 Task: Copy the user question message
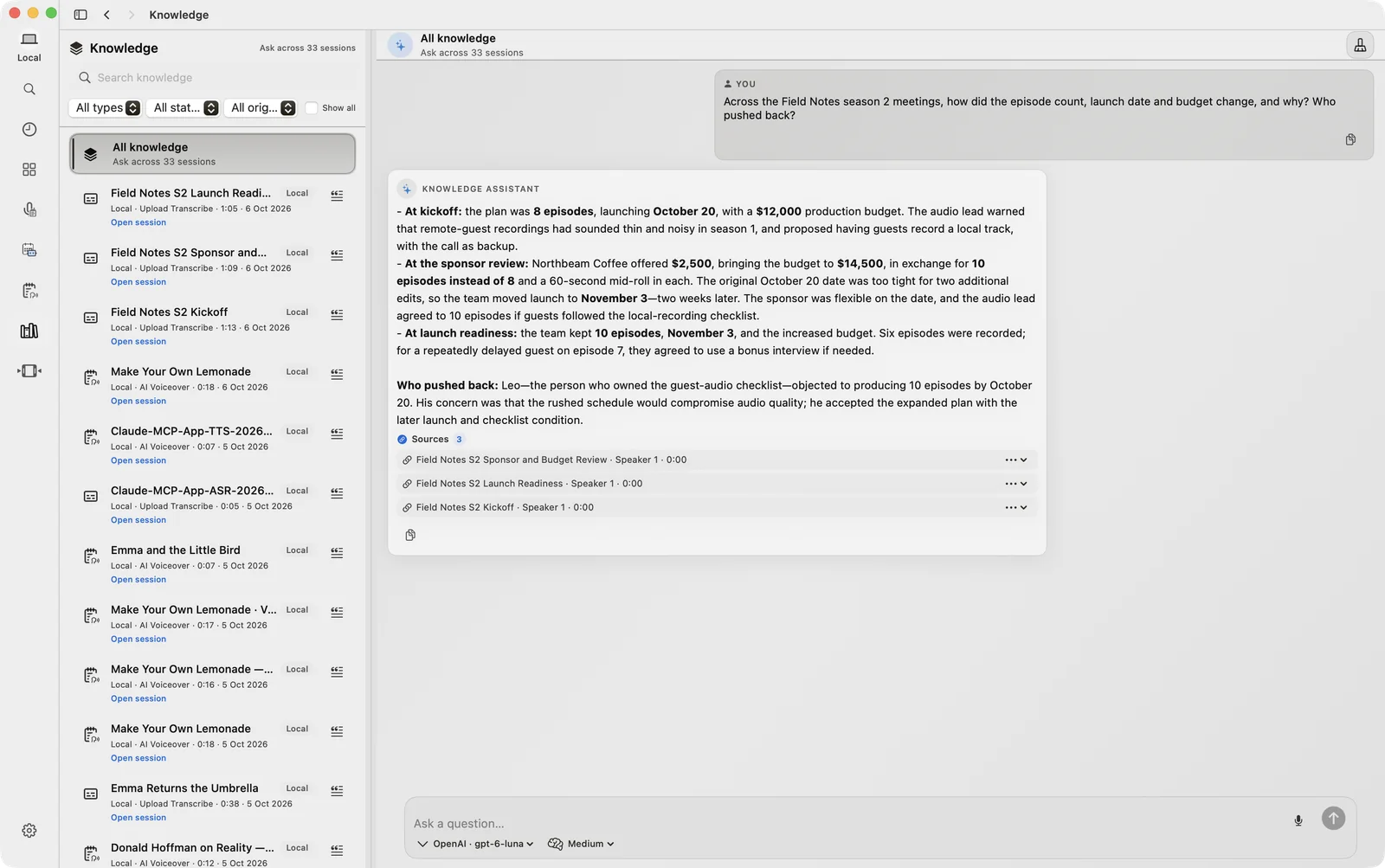[x=1350, y=139]
